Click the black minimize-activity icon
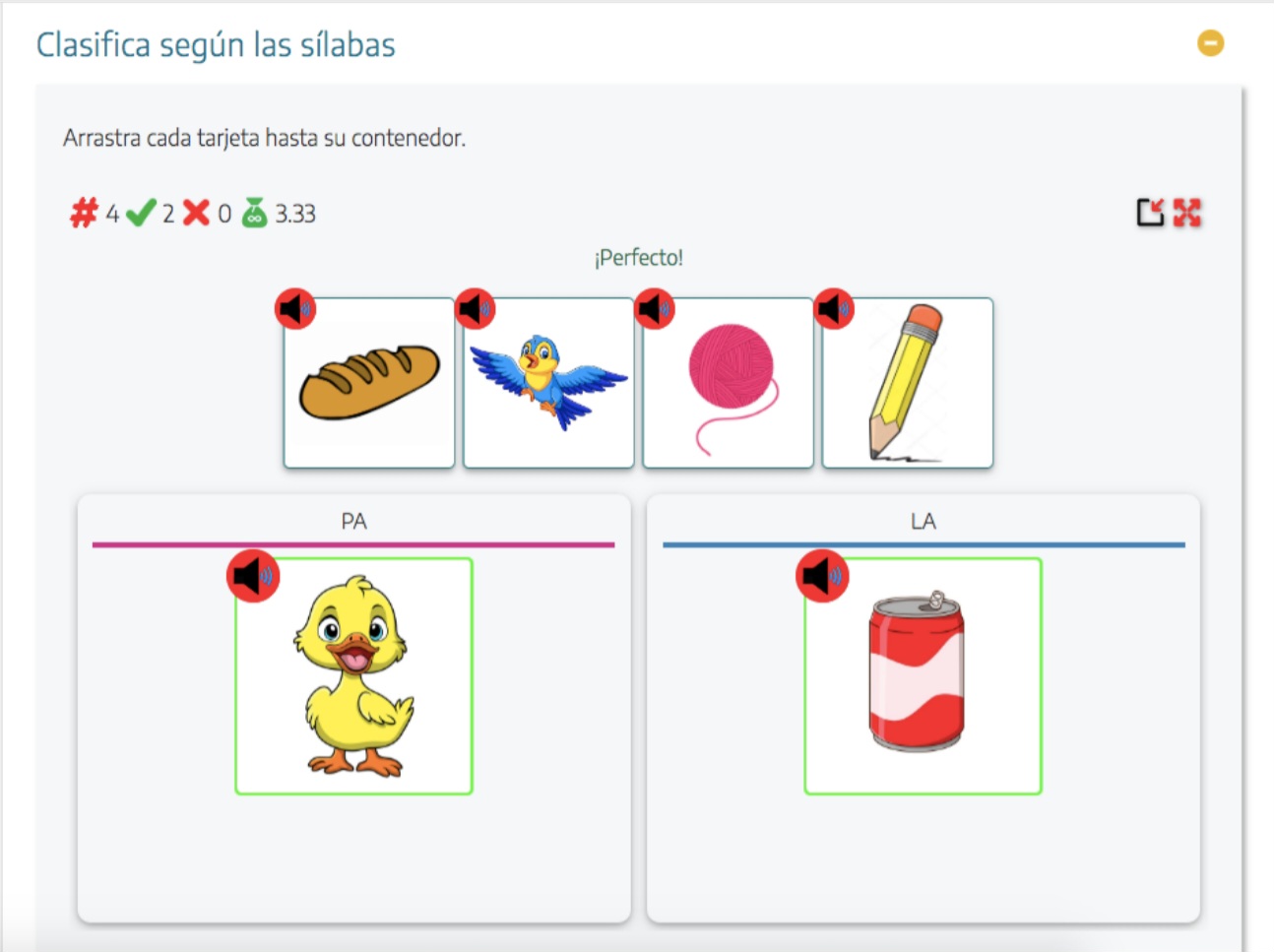 [1150, 213]
